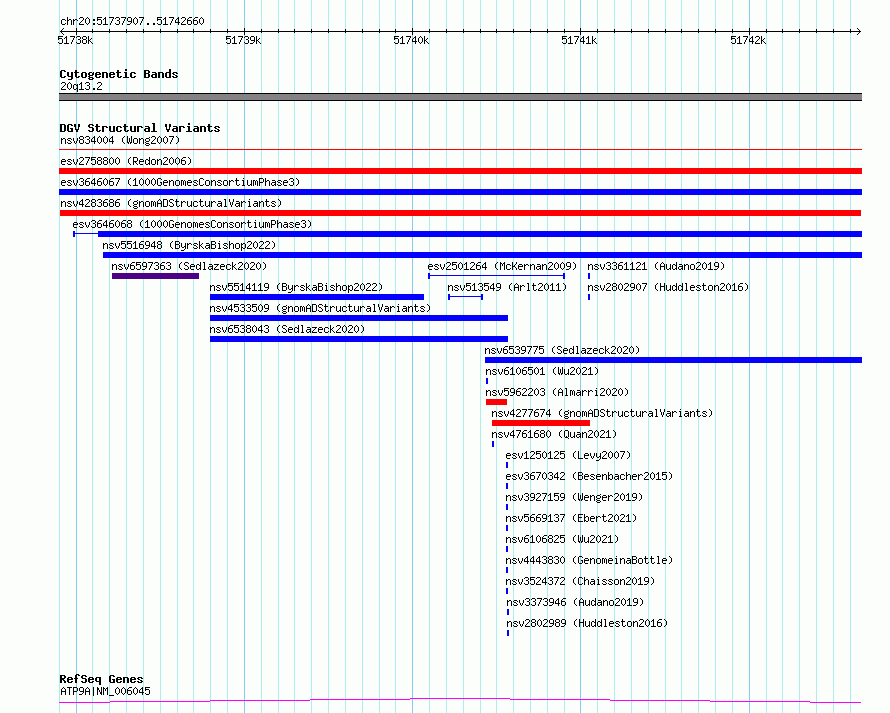Select the nsv513549 Arlt2011 interval glyph
This screenshot has width=890, height=713.
[465, 297]
